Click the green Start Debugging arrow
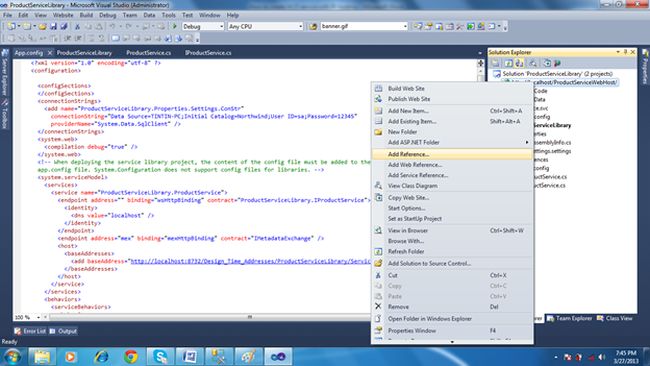 pyautogui.click(x=175, y=26)
